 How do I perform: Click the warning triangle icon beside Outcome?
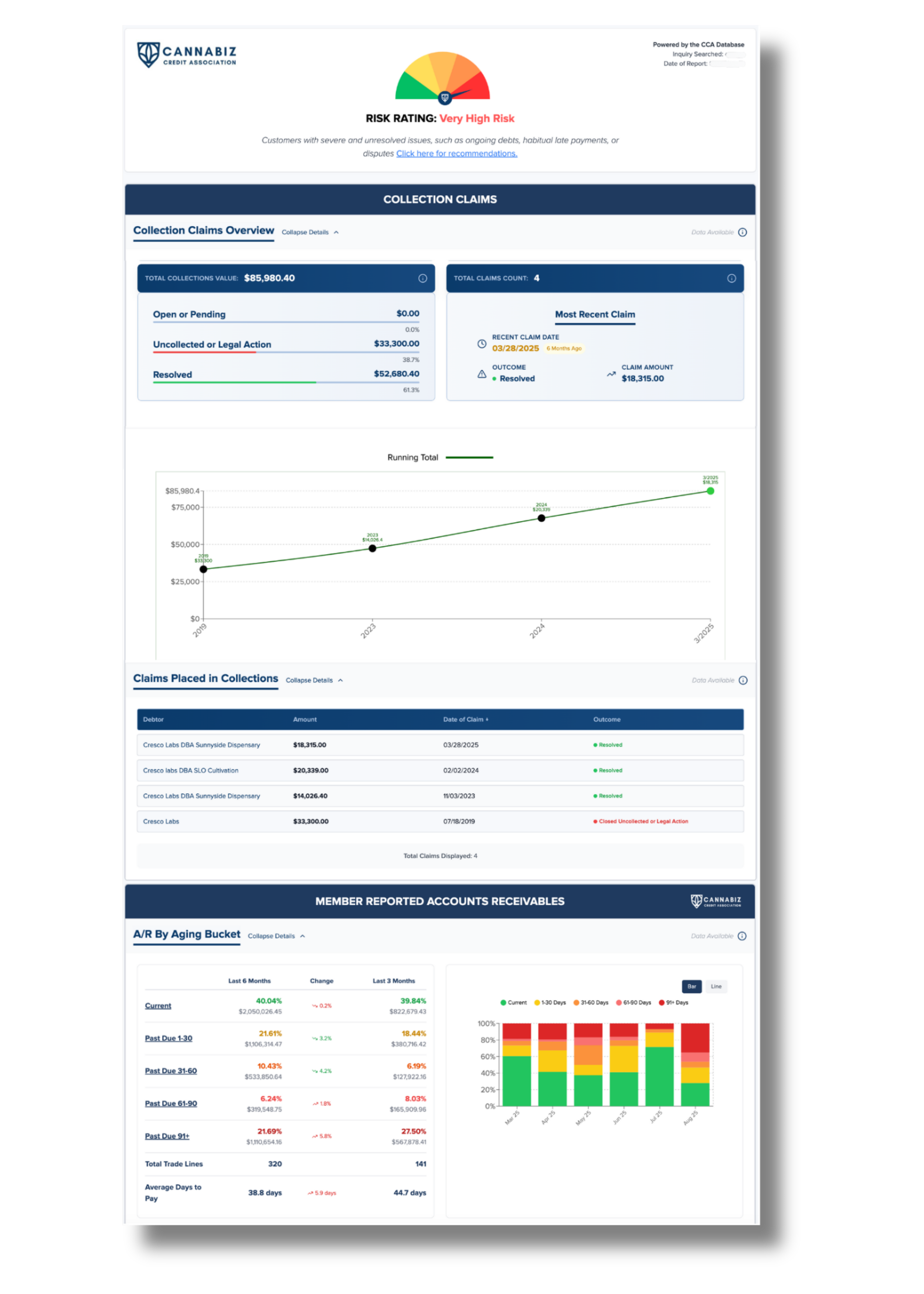click(481, 374)
